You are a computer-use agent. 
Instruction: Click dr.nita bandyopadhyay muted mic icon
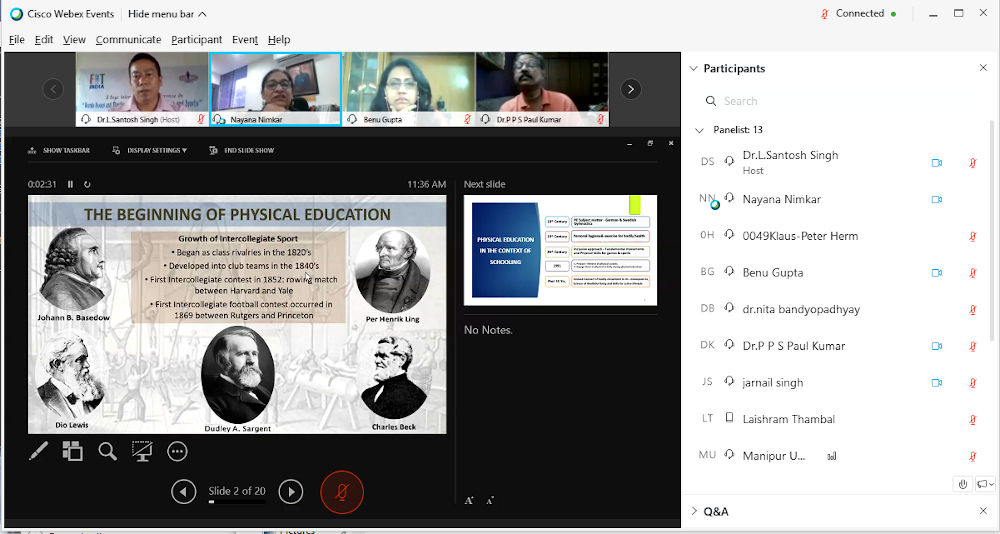[x=973, y=309]
